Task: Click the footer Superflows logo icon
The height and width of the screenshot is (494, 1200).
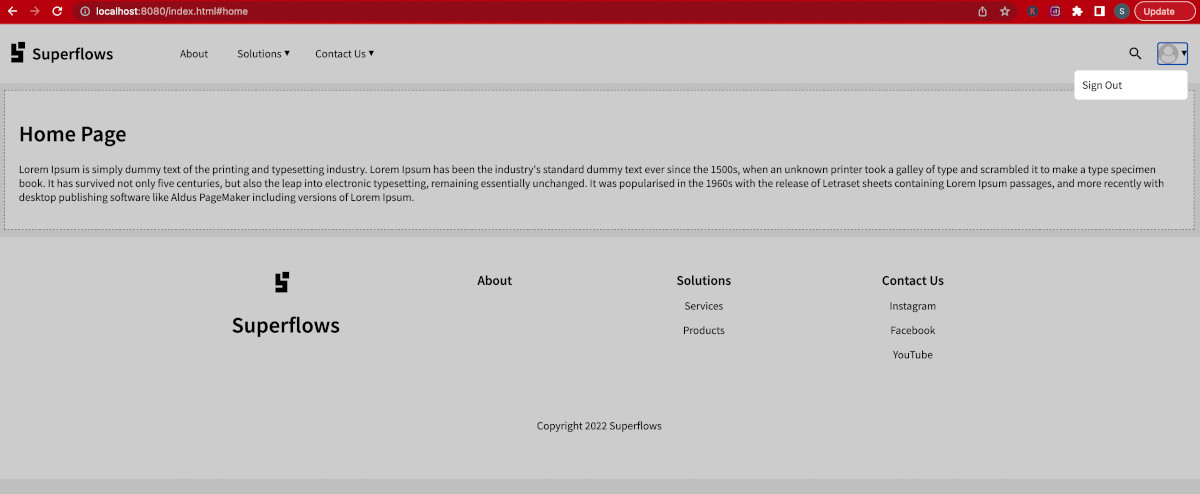Action: pyautogui.click(x=282, y=282)
